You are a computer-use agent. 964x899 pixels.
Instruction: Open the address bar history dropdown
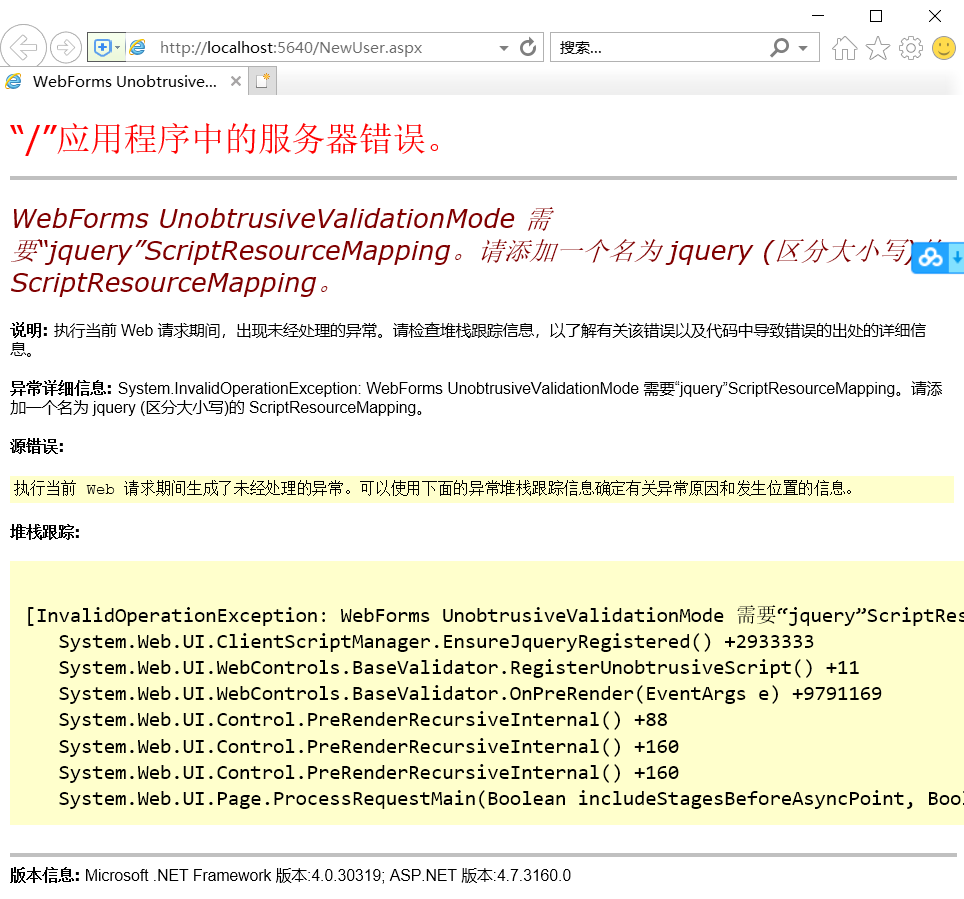(504, 48)
